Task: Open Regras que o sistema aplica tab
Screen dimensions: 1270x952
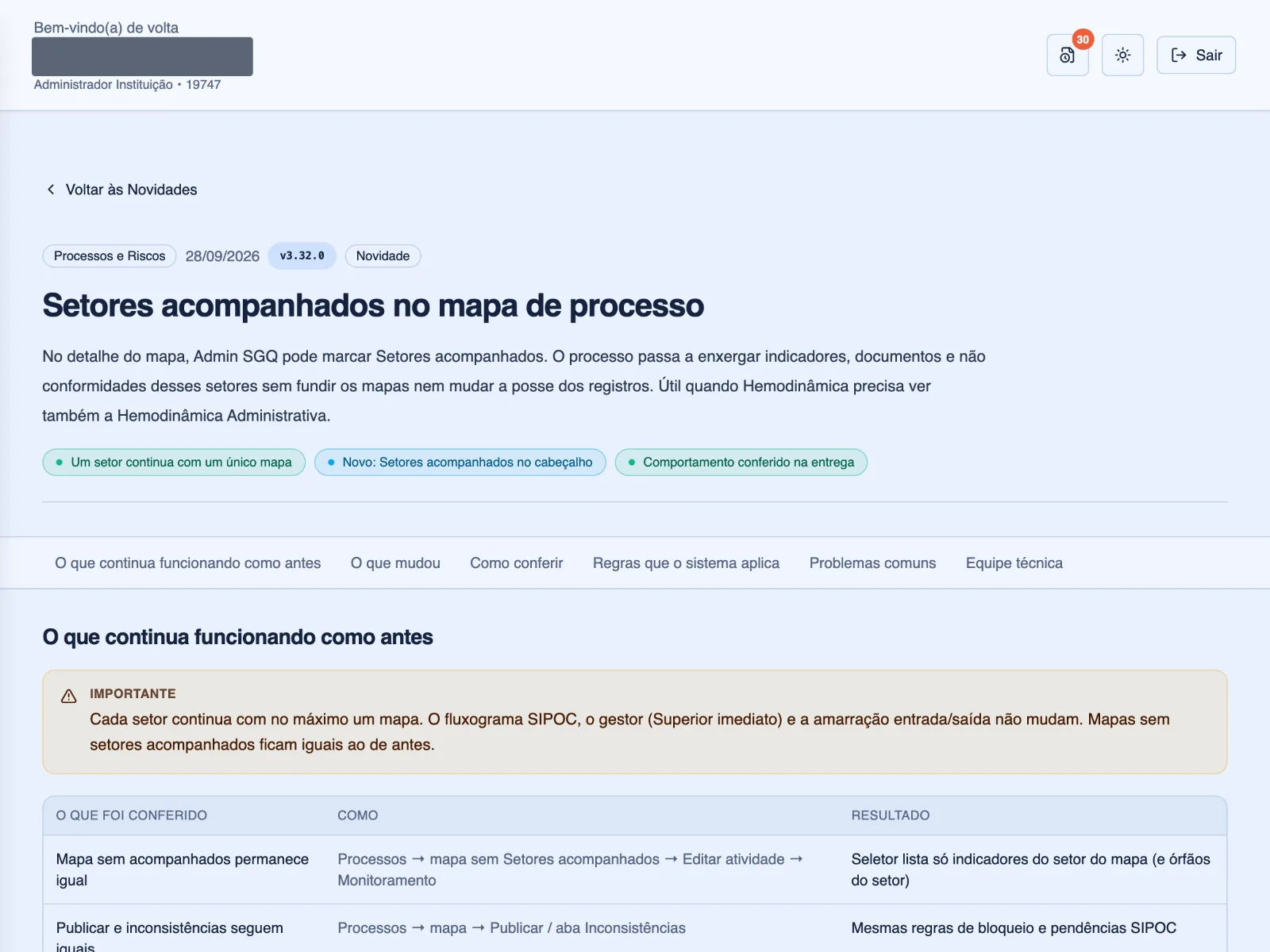Action: click(686, 563)
